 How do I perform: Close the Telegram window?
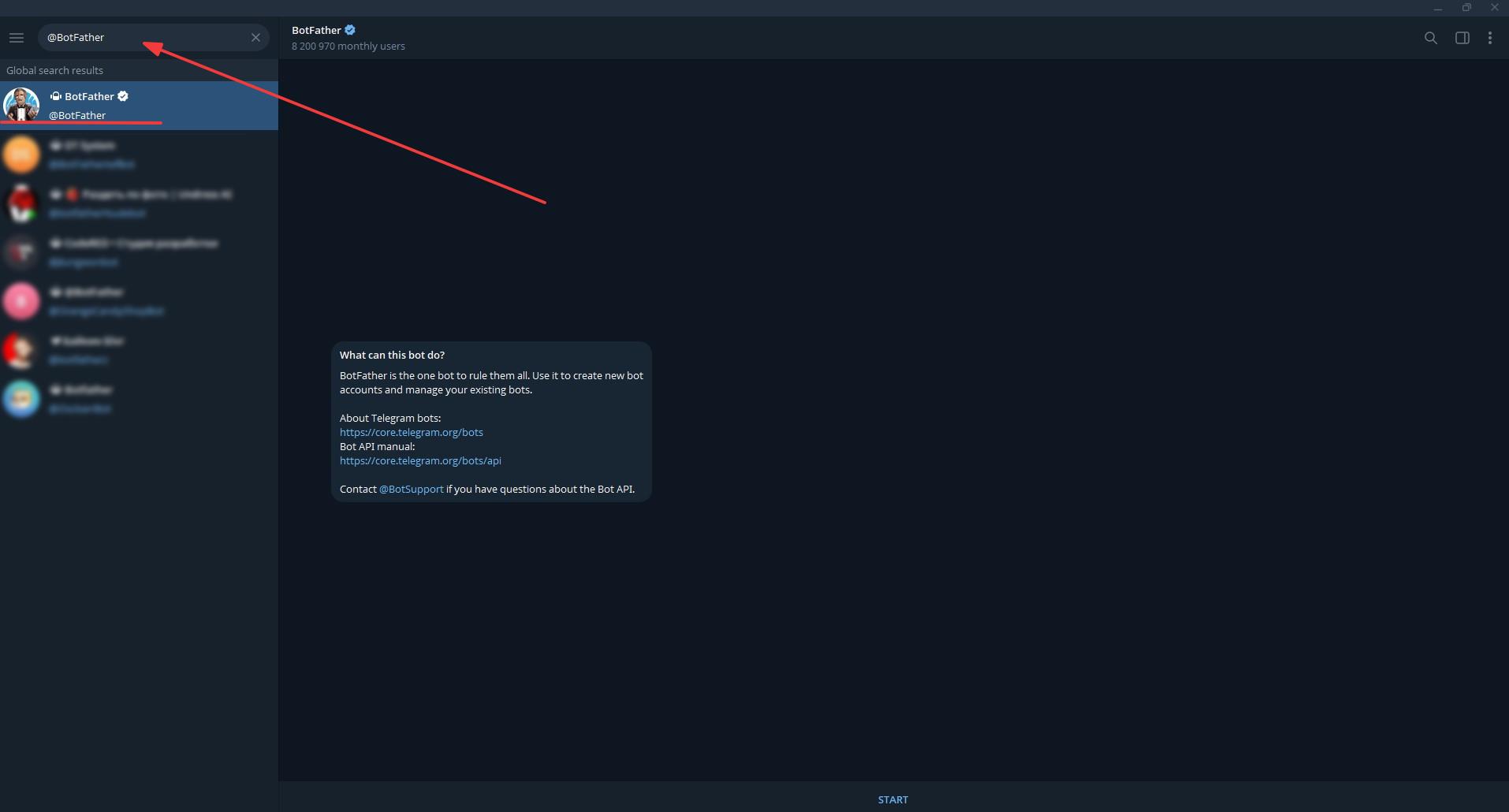[x=1495, y=8]
